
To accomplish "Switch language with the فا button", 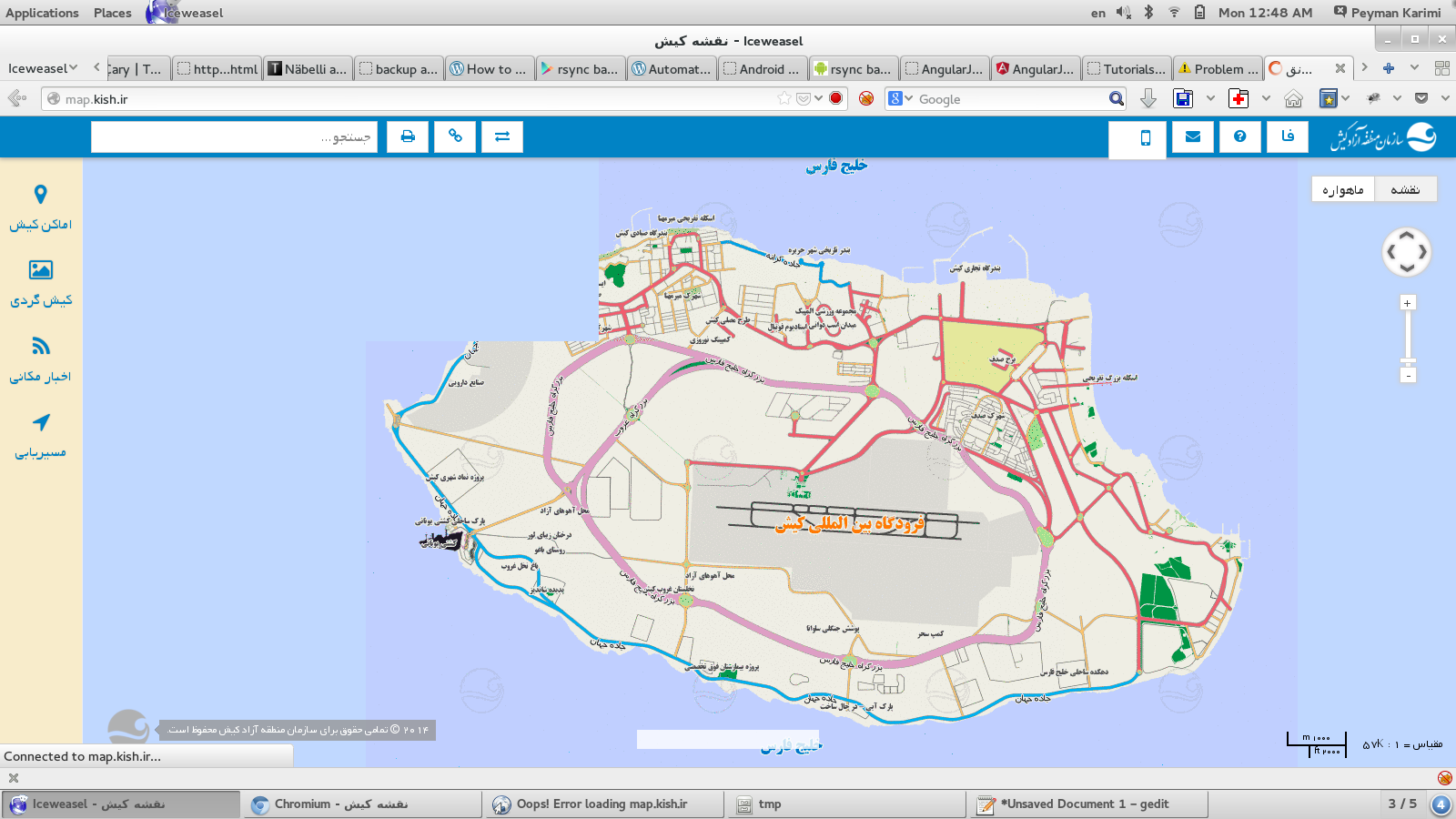I will [x=1288, y=136].
